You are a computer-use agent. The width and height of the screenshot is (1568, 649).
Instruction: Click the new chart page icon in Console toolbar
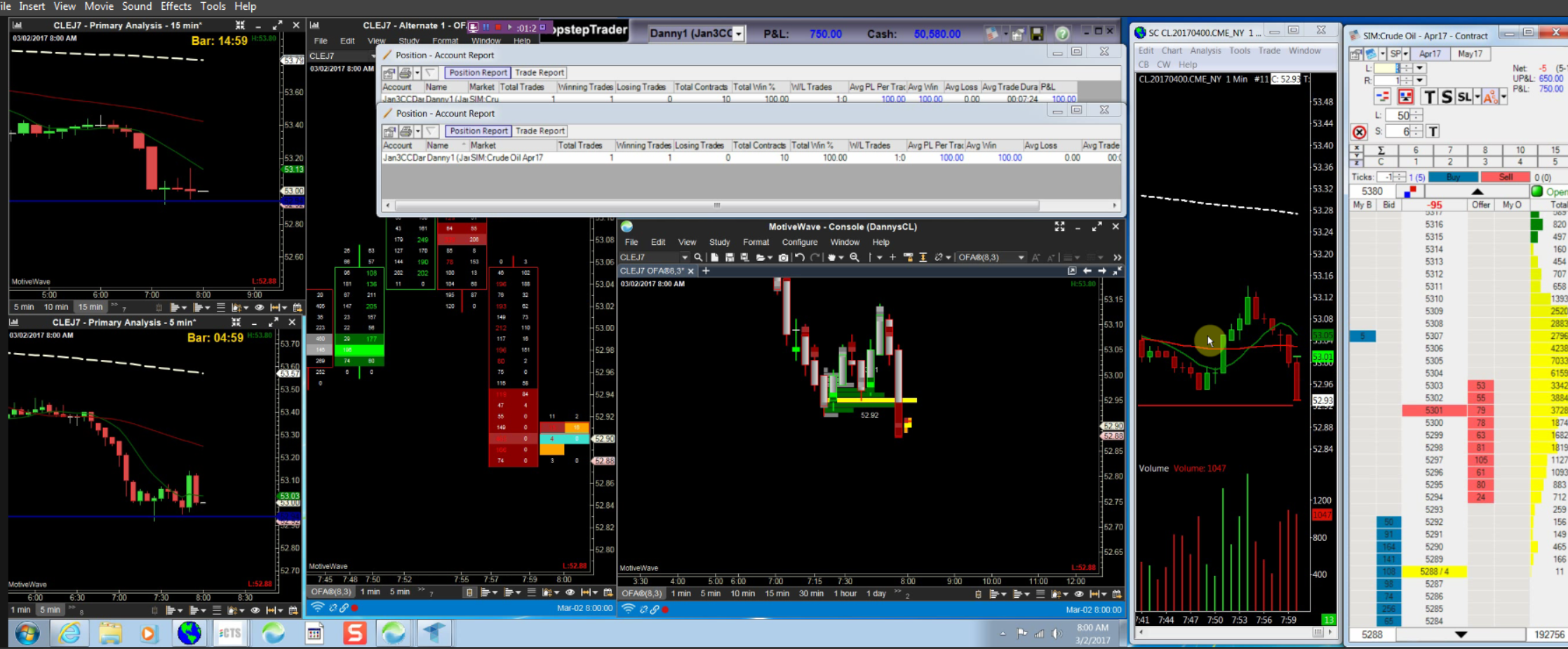coord(715,257)
